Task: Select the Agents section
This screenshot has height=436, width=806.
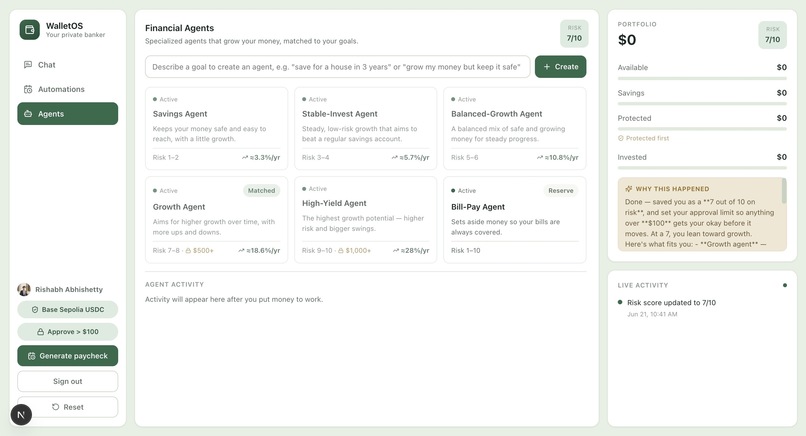Action: pyautogui.click(x=67, y=114)
